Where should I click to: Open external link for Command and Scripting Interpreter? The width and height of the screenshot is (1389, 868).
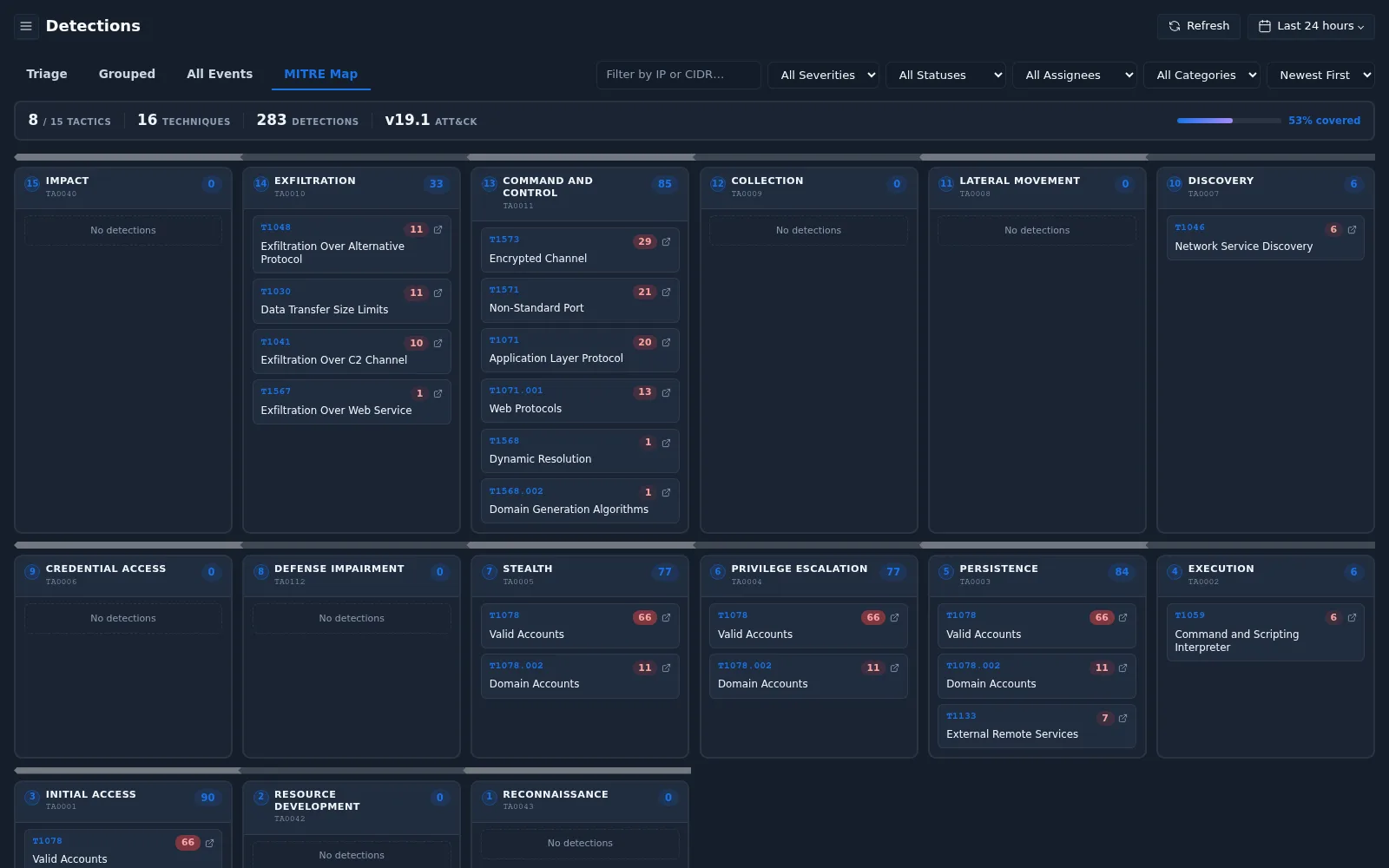1352,618
